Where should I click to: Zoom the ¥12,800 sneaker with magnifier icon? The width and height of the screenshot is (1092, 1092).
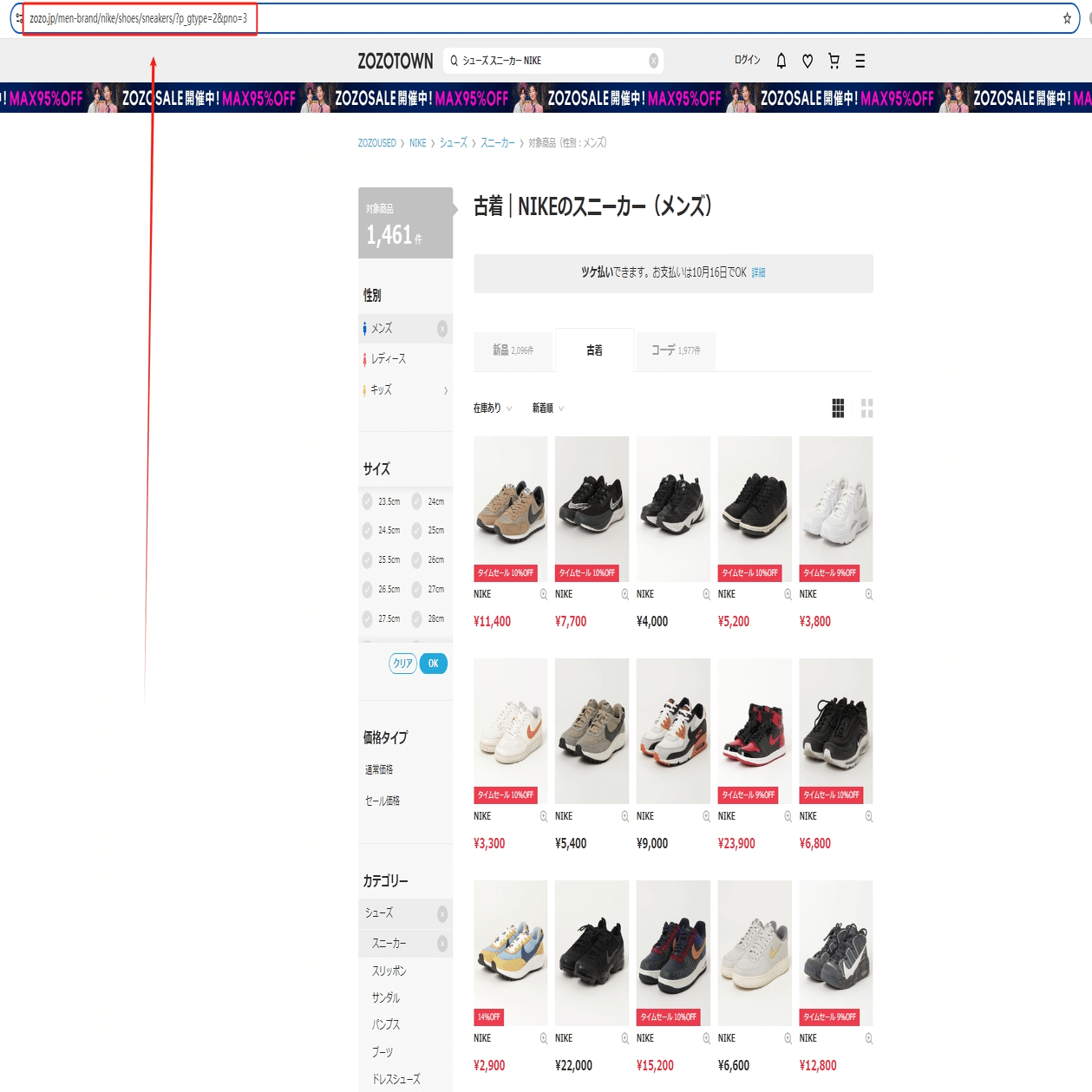[868, 1038]
